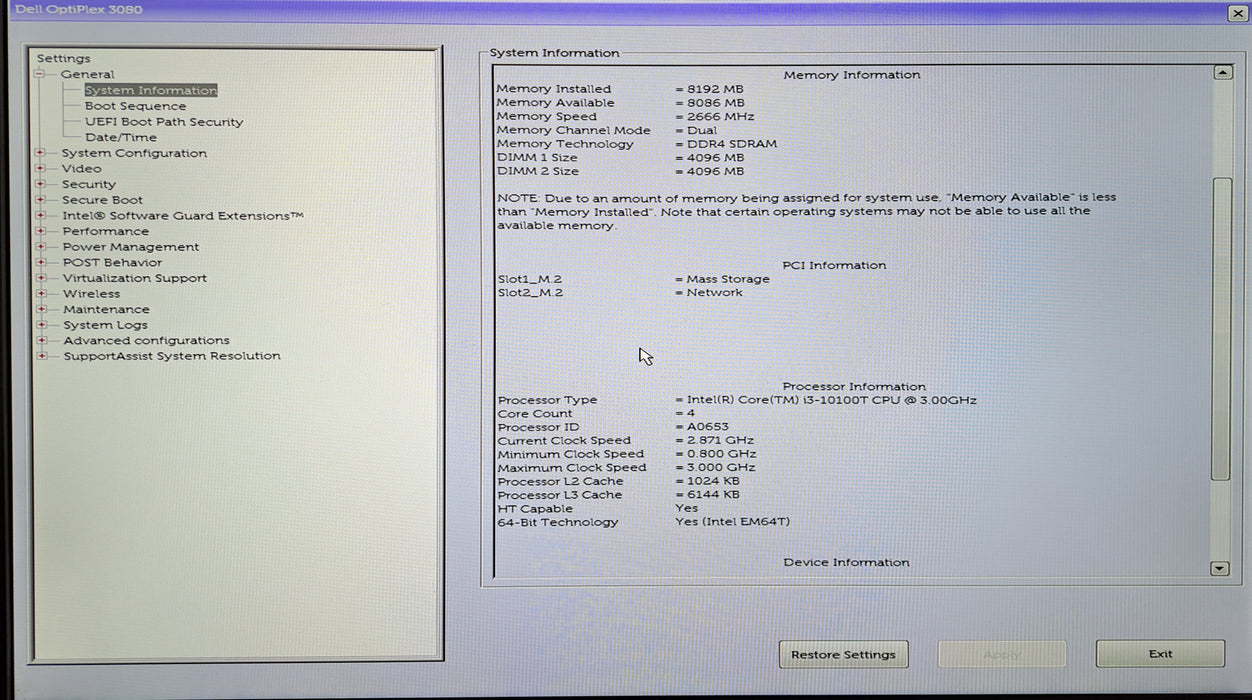Click the Restore Settings button
This screenshot has width=1252, height=700.
[x=843, y=654]
